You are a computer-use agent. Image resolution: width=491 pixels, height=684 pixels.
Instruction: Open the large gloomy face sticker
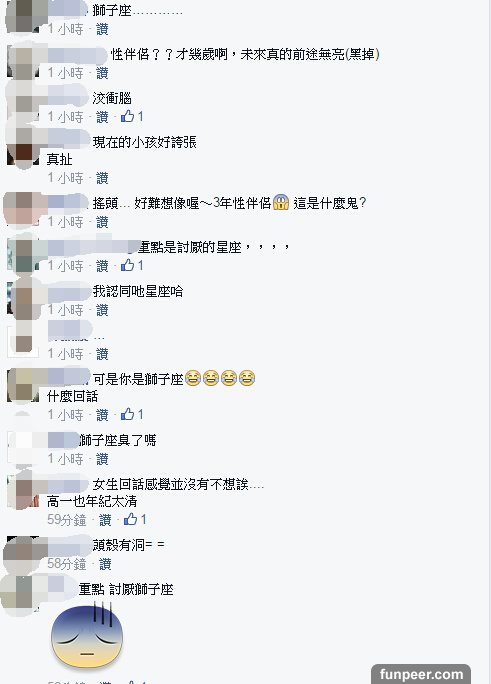tap(87, 635)
